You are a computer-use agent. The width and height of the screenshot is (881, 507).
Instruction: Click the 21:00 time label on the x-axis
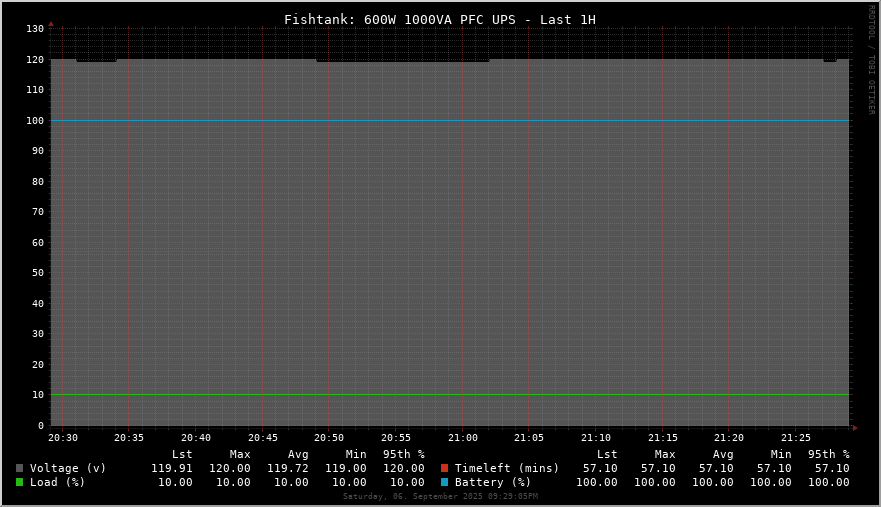click(463, 438)
